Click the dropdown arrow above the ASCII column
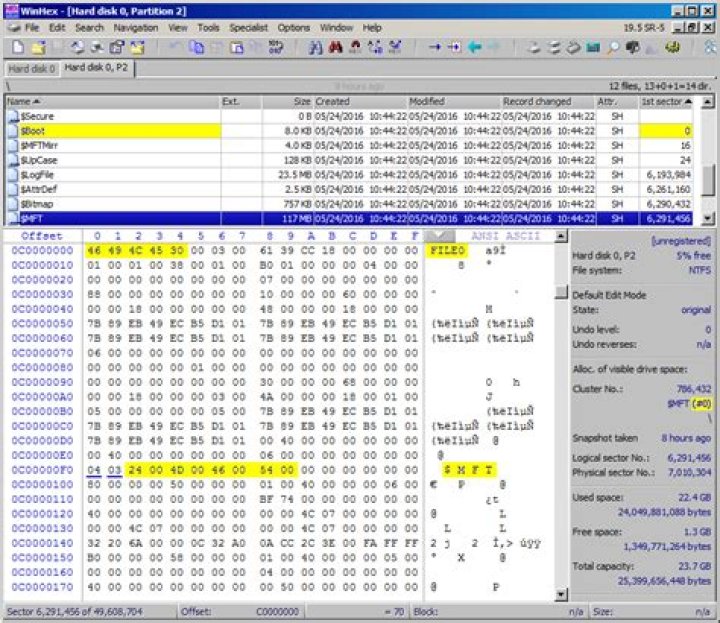 pos(436,236)
